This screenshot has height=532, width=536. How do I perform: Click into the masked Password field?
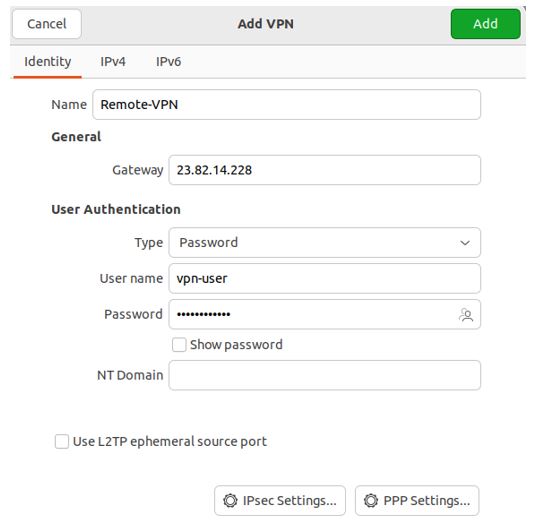pyautogui.click(x=313, y=314)
